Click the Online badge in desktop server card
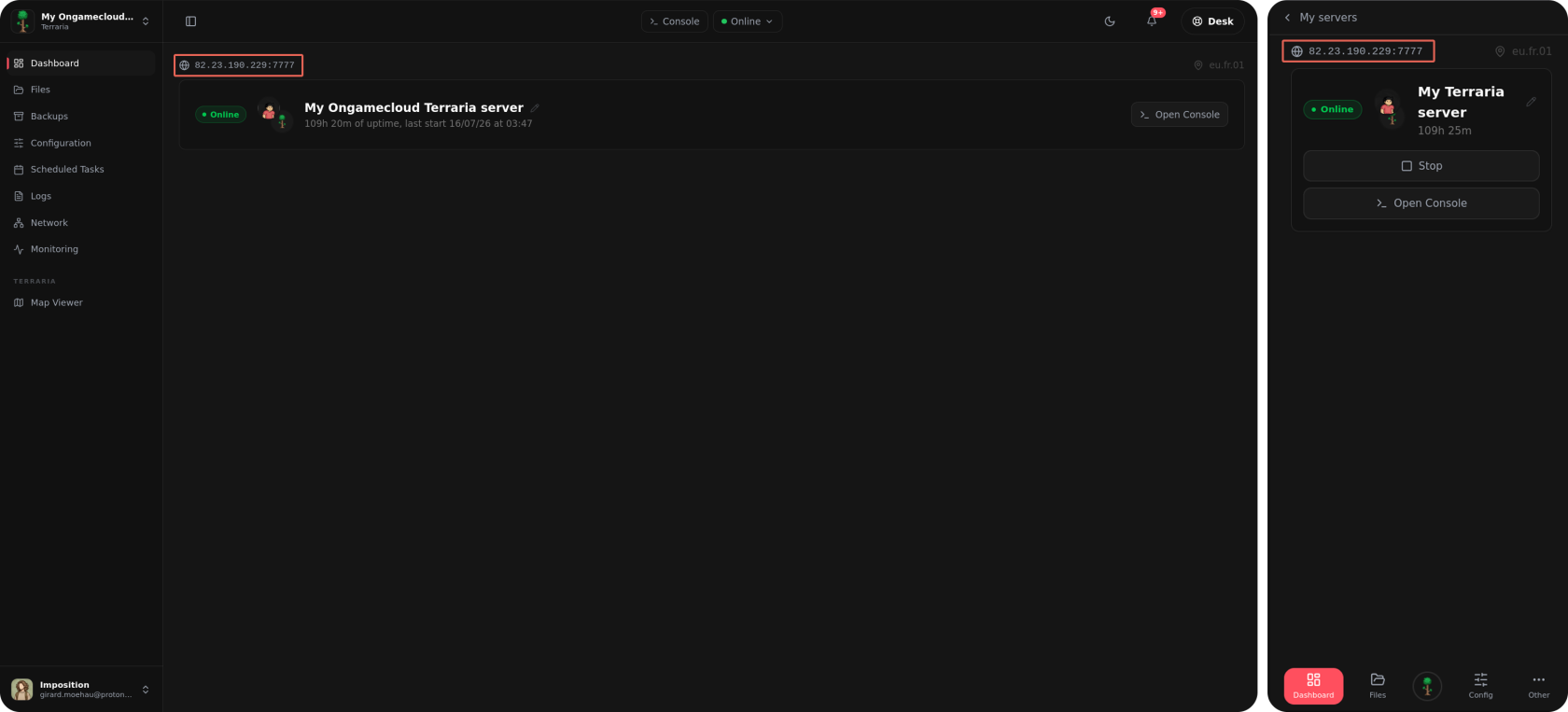The height and width of the screenshot is (712, 1568). tap(220, 115)
